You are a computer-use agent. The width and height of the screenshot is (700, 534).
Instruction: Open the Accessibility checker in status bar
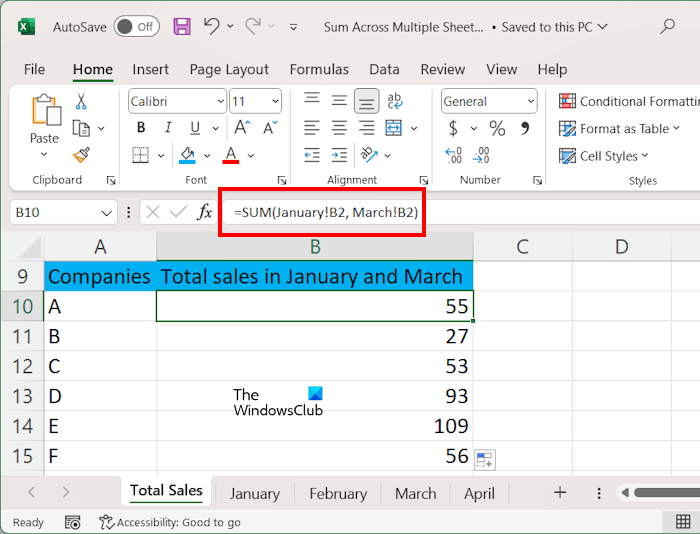tap(170, 522)
